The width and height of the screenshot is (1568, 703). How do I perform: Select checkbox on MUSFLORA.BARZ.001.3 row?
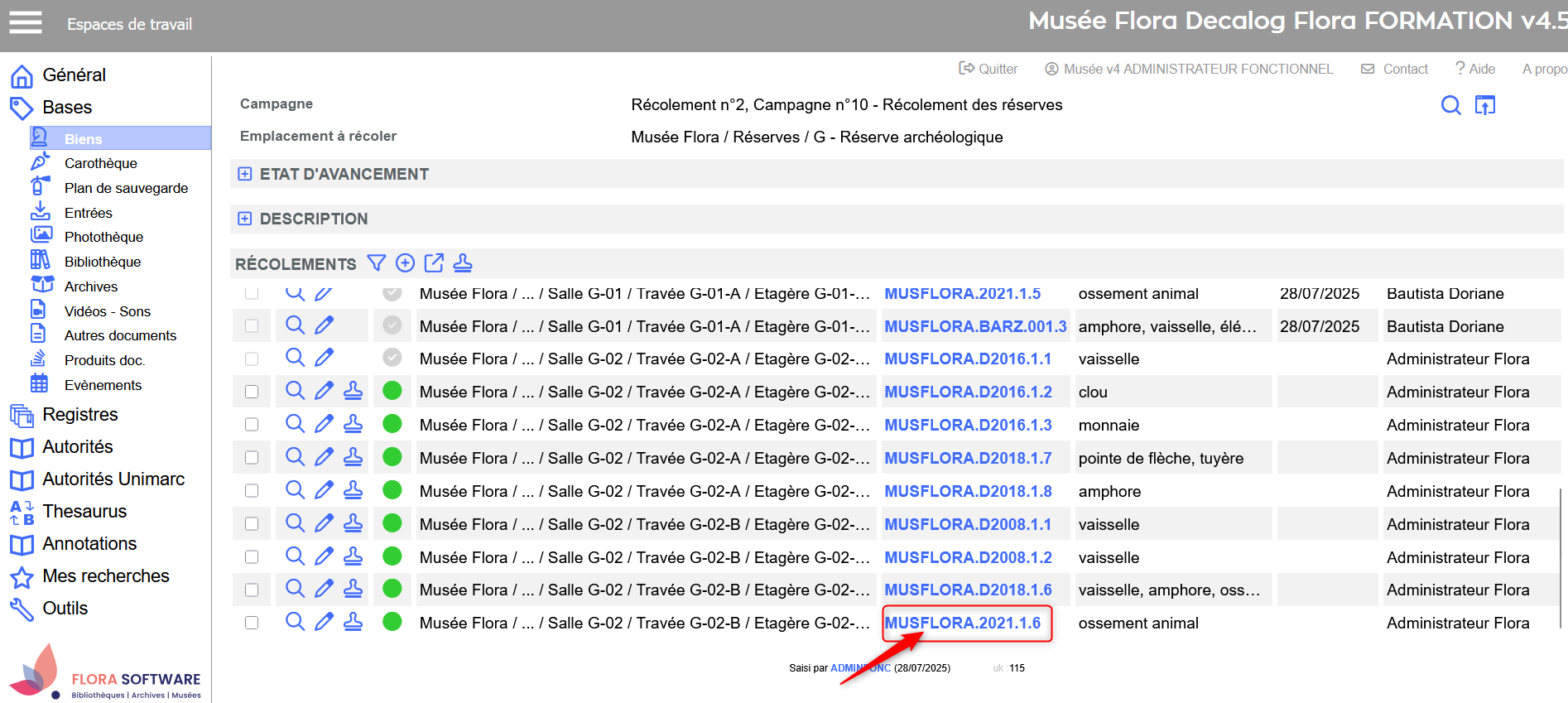pyautogui.click(x=252, y=326)
